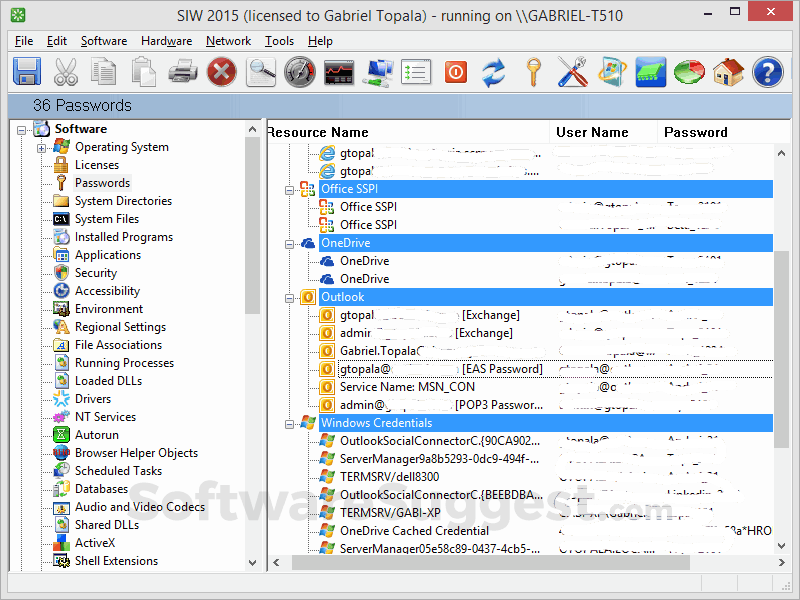Select System Directories in the tree

tap(123, 201)
